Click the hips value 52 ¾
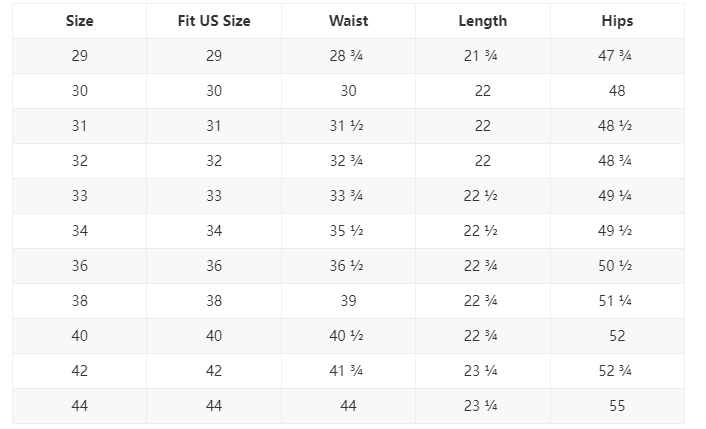 click(617, 371)
